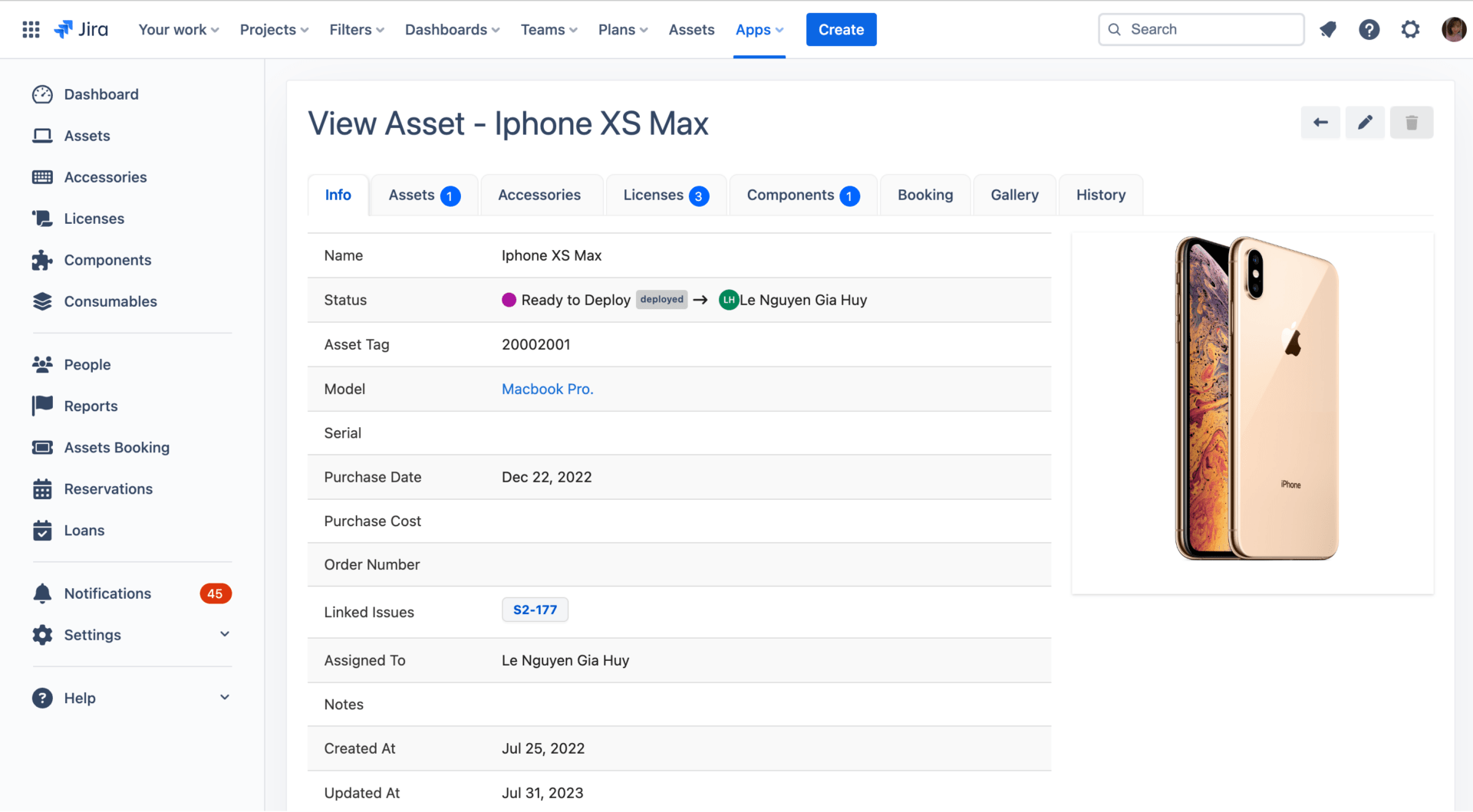Image resolution: width=1473 pixels, height=812 pixels.
Task: Click the Reports flag icon in sidebar
Action: (42, 406)
